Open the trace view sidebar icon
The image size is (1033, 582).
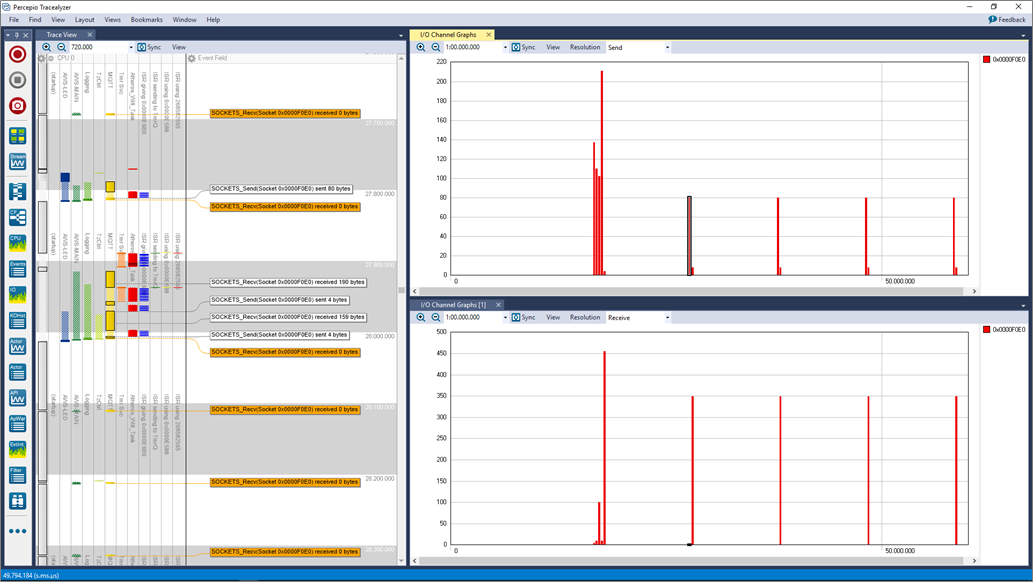click(x=17, y=191)
